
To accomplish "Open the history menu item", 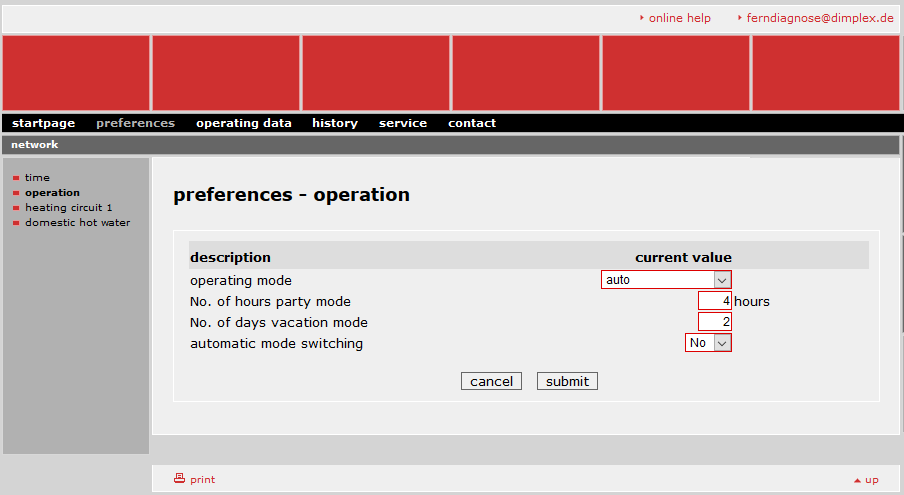I will pos(335,123).
